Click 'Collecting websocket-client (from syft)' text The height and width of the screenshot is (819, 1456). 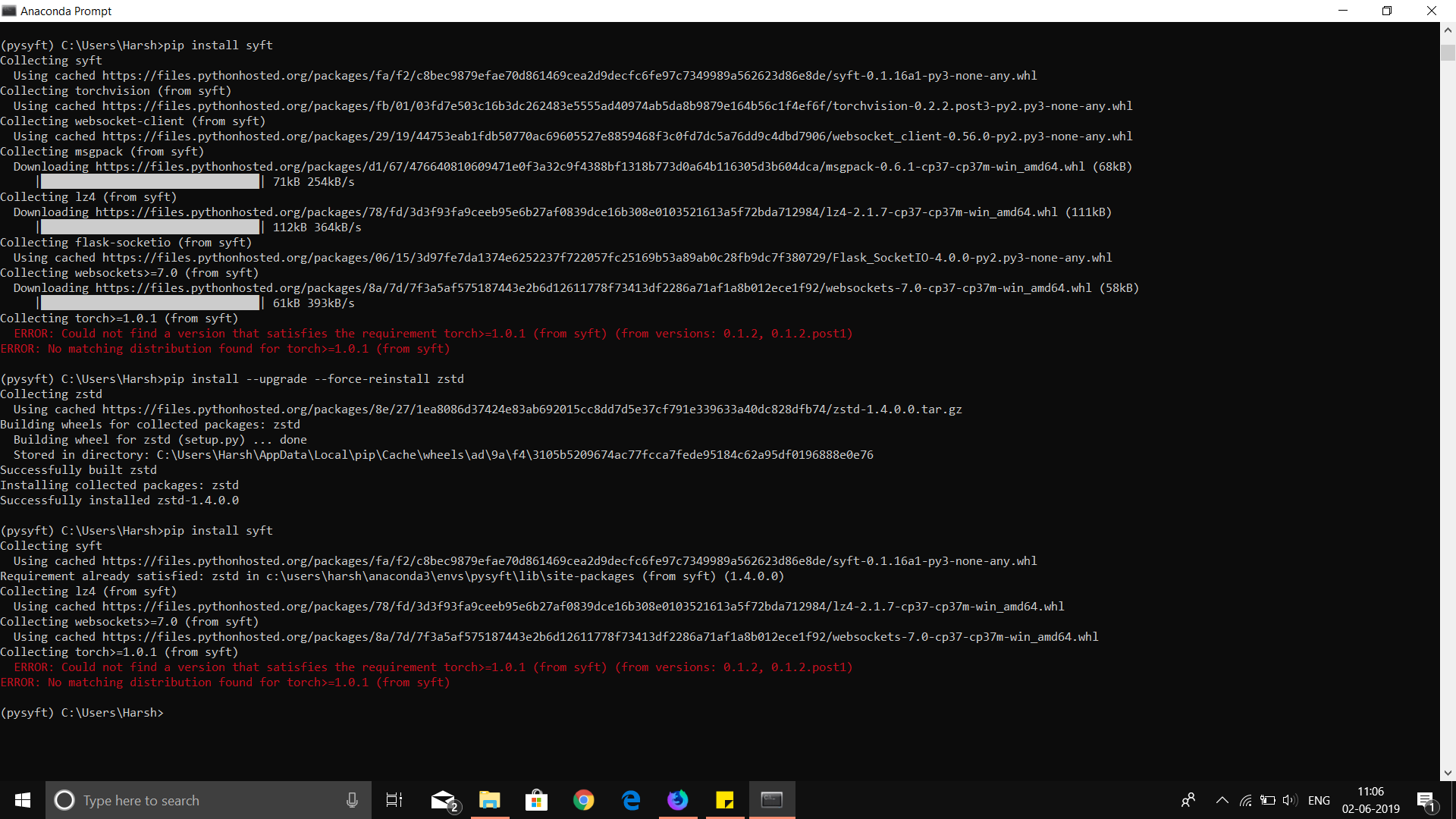point(133,121)
